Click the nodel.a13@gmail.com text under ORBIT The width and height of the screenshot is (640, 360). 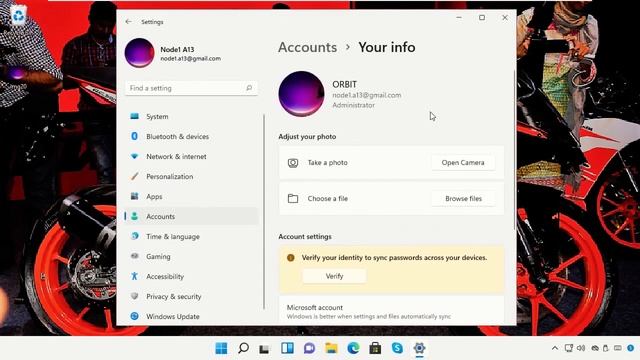[367, 95]
